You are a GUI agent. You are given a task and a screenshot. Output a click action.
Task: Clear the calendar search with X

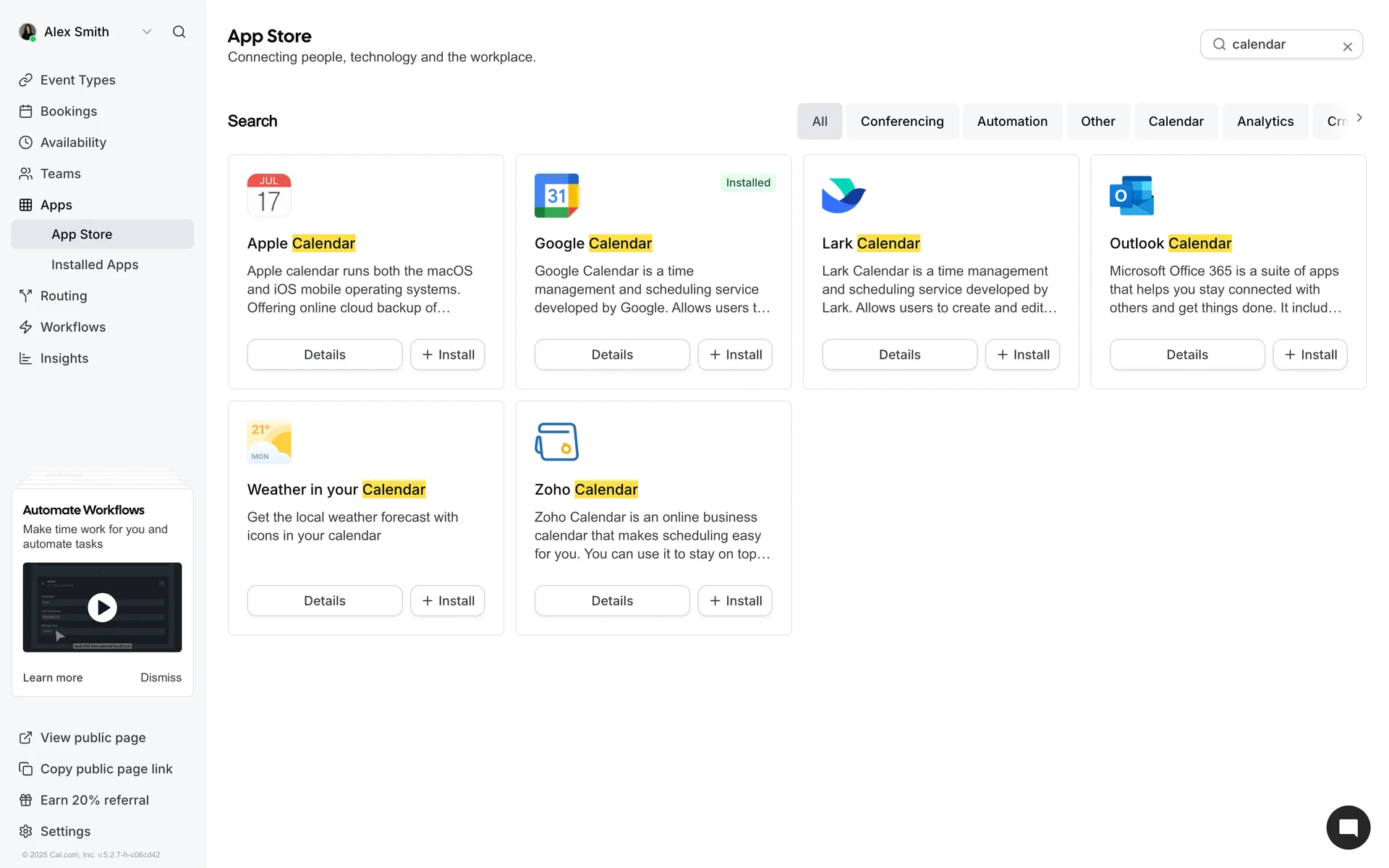(x=1347, y=47)
